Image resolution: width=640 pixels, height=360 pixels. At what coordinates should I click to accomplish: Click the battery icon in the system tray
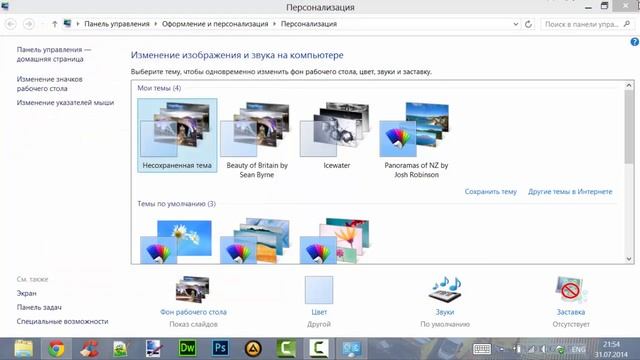[x=518, y=349]
